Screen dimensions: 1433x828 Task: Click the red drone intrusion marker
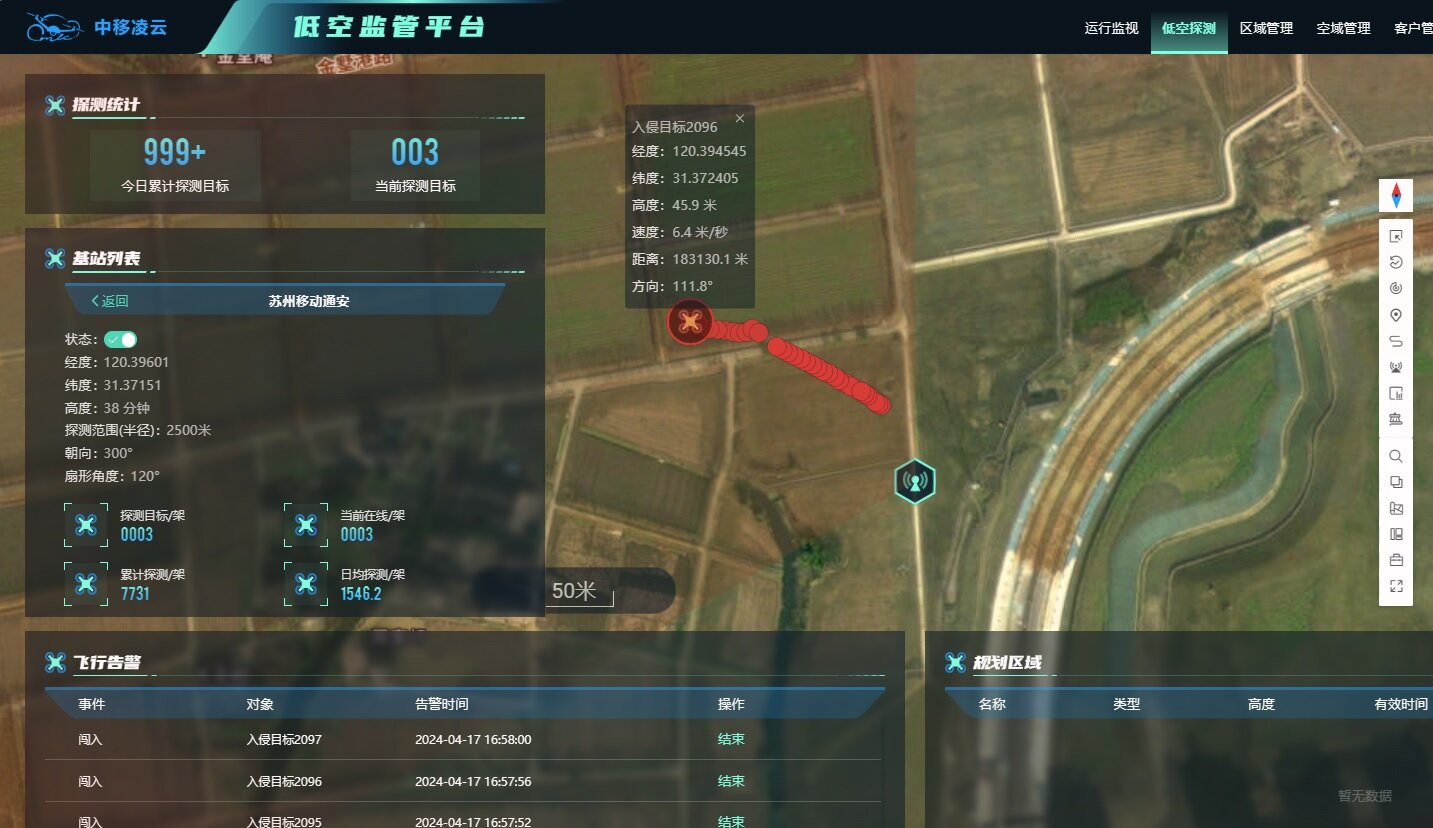689,322
